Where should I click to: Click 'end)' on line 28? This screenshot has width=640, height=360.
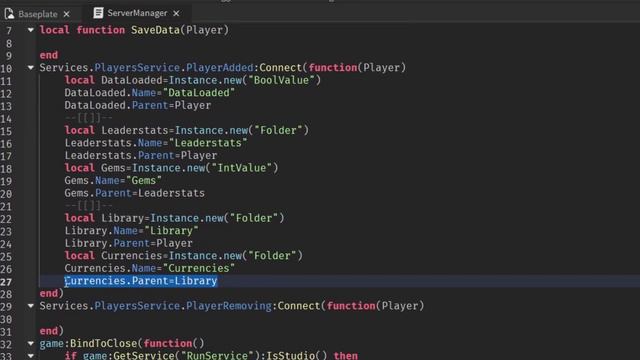(52, 293)
